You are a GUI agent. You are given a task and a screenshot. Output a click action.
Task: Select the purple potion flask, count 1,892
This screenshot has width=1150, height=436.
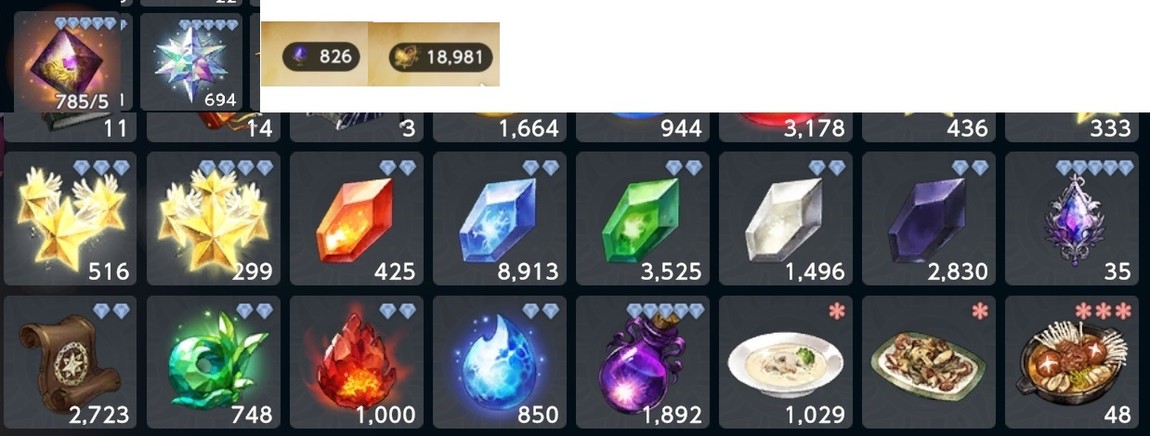coord(642,362)
